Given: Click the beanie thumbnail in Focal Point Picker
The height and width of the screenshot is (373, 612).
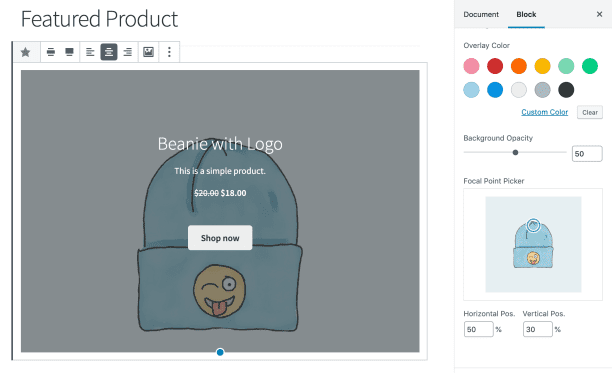Looking at the screenshot, I should point(533,244).
